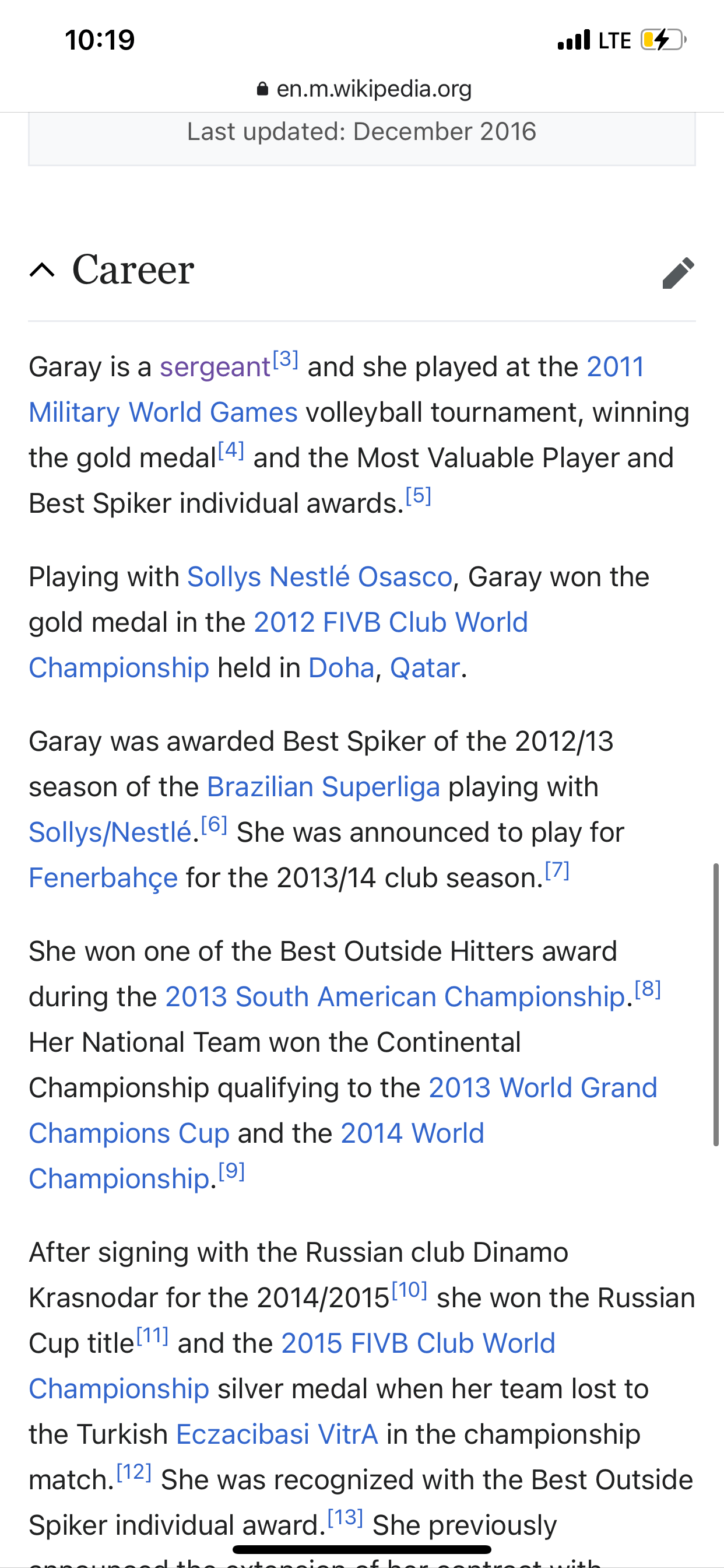
Task: Click the page scrollbar indicator
Action: (x=716, y=1005)
